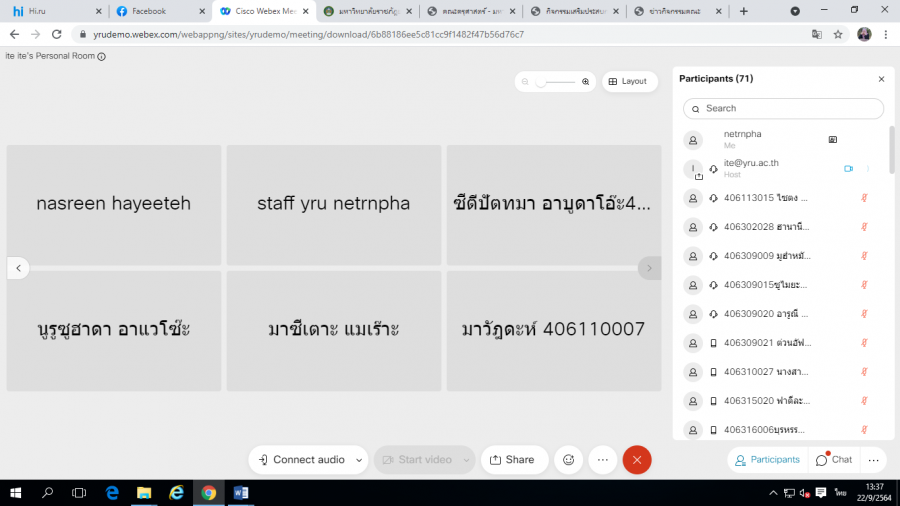
Task: Click the red leave meeting button
Action: (637, 460)
